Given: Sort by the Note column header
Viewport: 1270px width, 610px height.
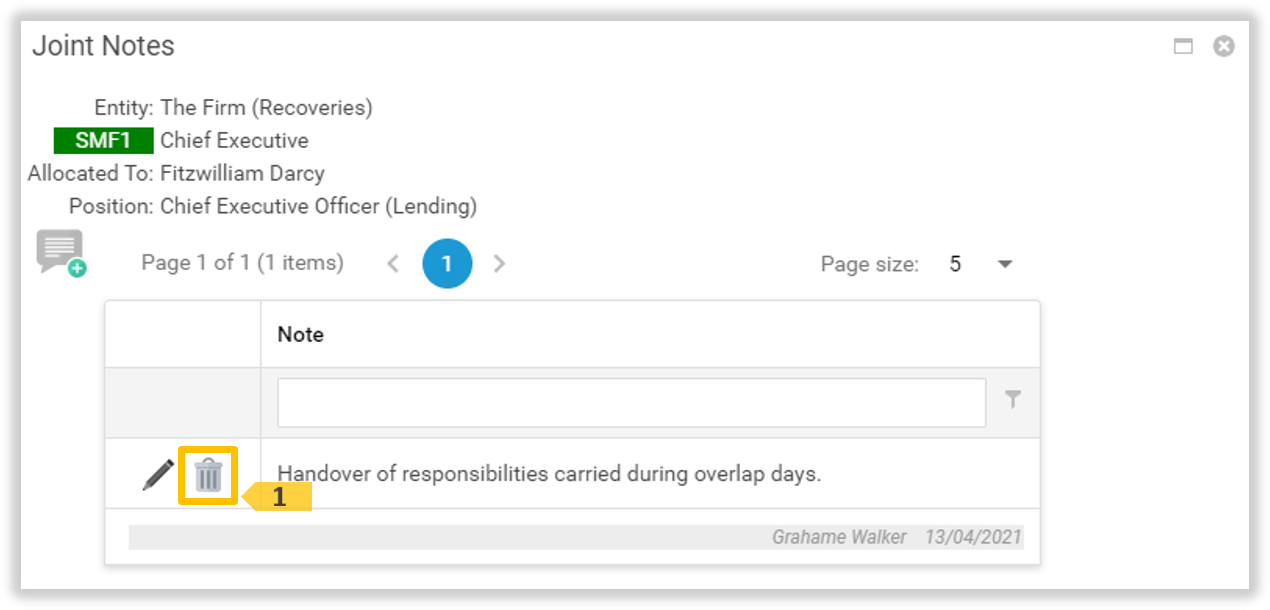Looking at the screenshot, I should point(301,334).
